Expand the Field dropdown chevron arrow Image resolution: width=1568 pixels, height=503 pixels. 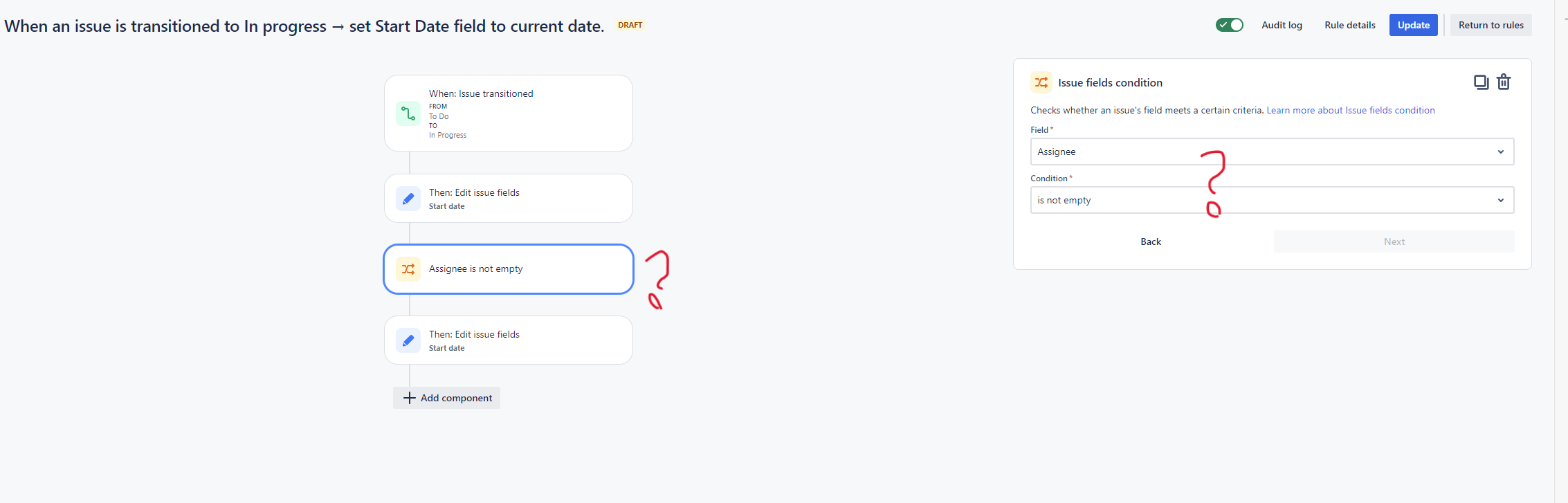(x=1501, y=152)
